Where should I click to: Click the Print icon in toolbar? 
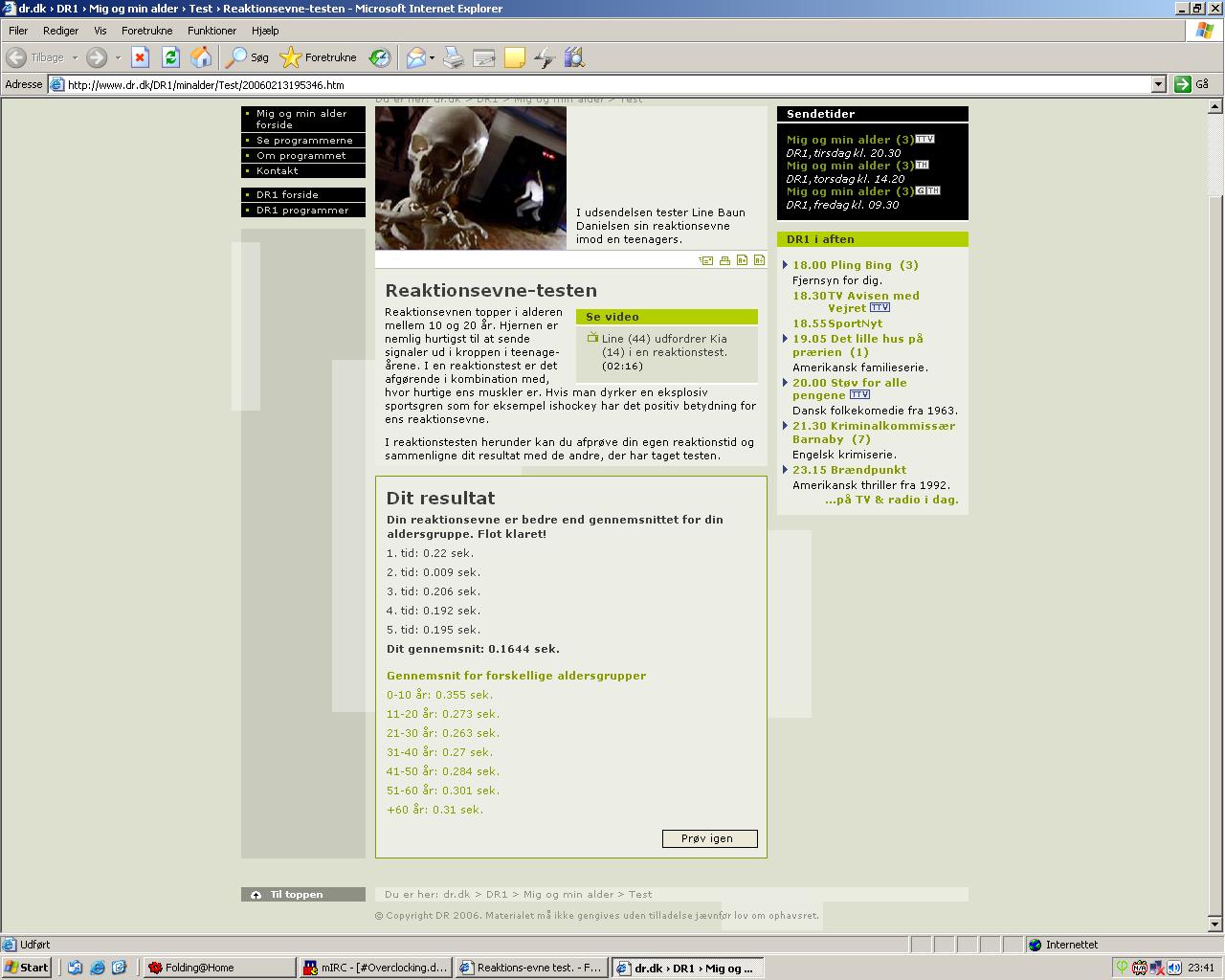pos(454,57)
